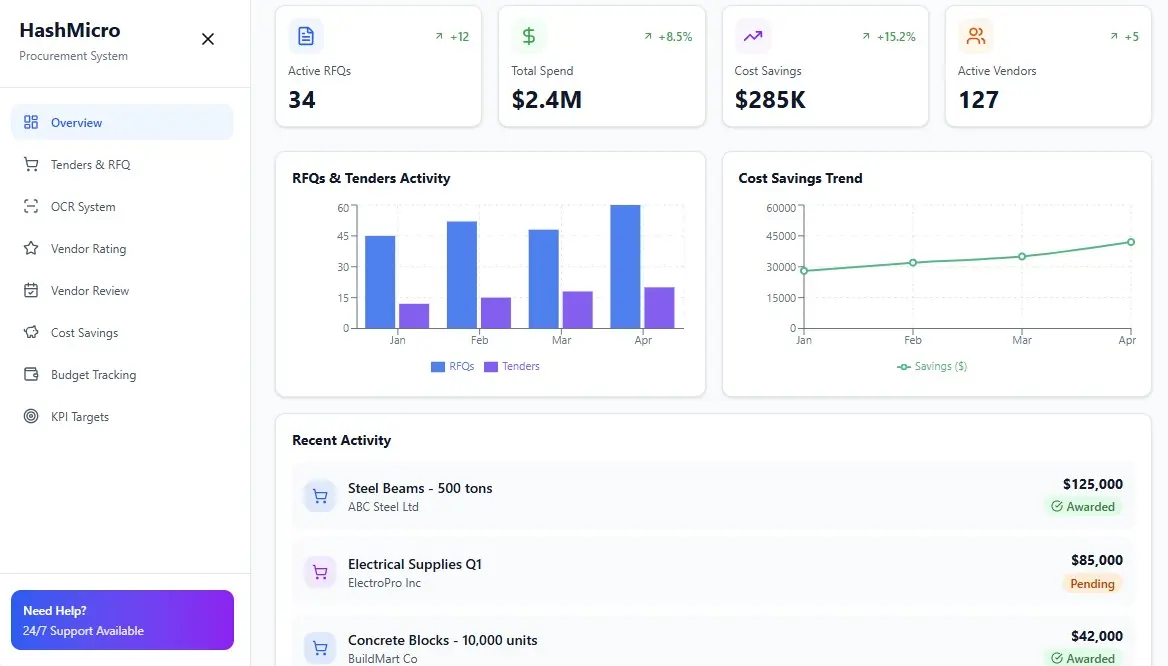Click the Pending status badge on Electrical Supplies
Image resolution: width=1168 pixels, height=666 pixels.
click(x=1093, y=583)
